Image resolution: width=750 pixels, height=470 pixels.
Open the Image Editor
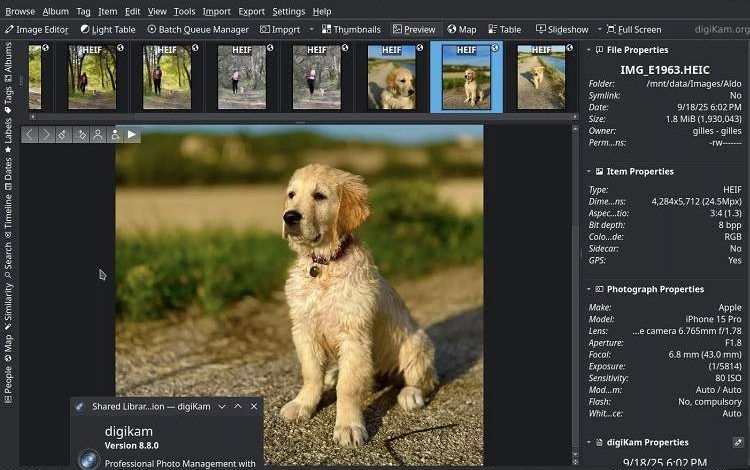point(36,30)
